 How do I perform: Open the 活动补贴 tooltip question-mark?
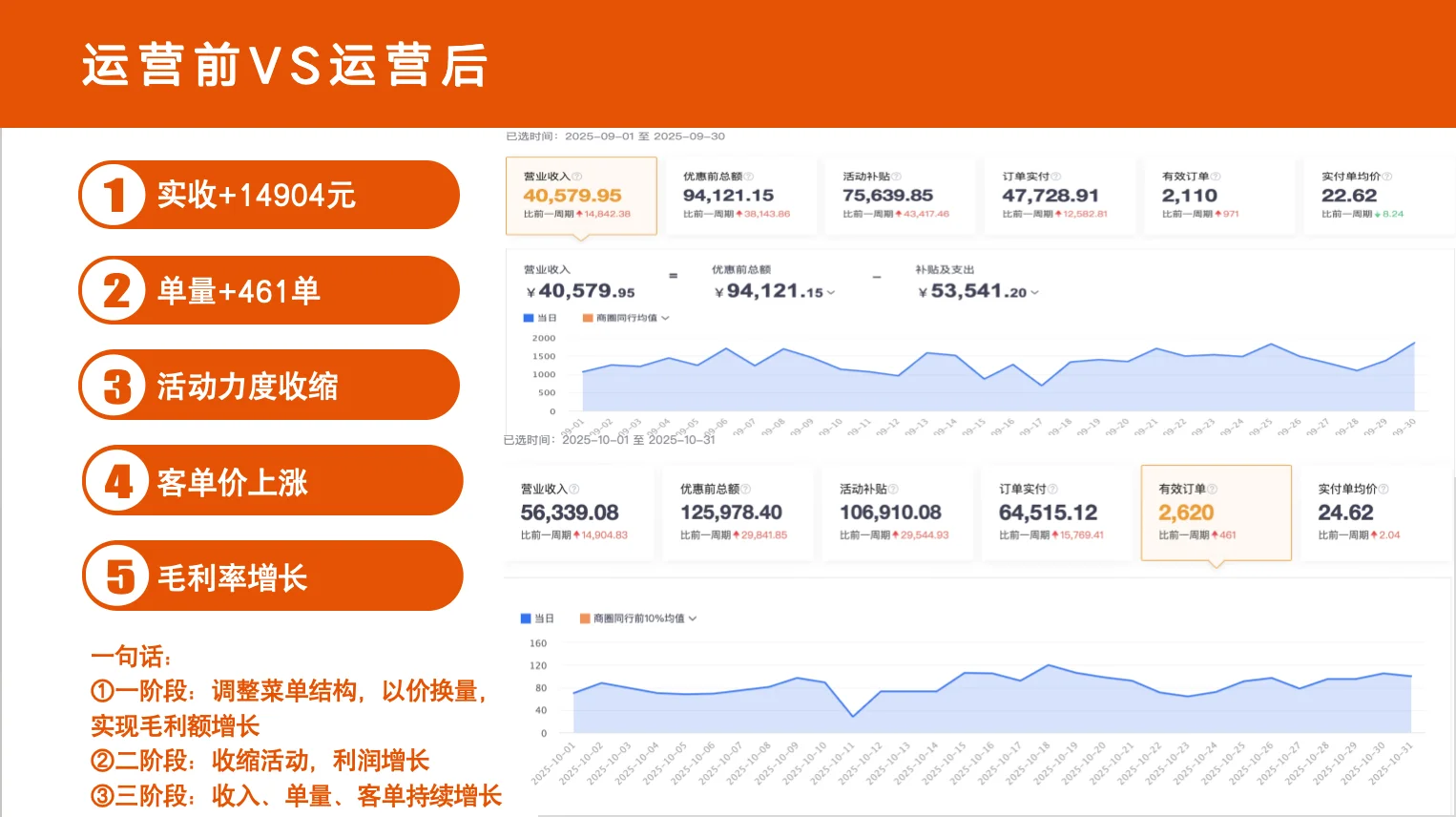[x=897, y=176]
